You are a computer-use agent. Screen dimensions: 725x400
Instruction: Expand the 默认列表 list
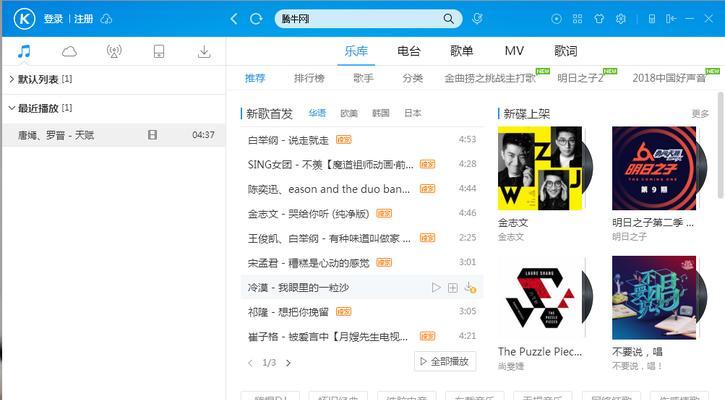tap(11, 79)
